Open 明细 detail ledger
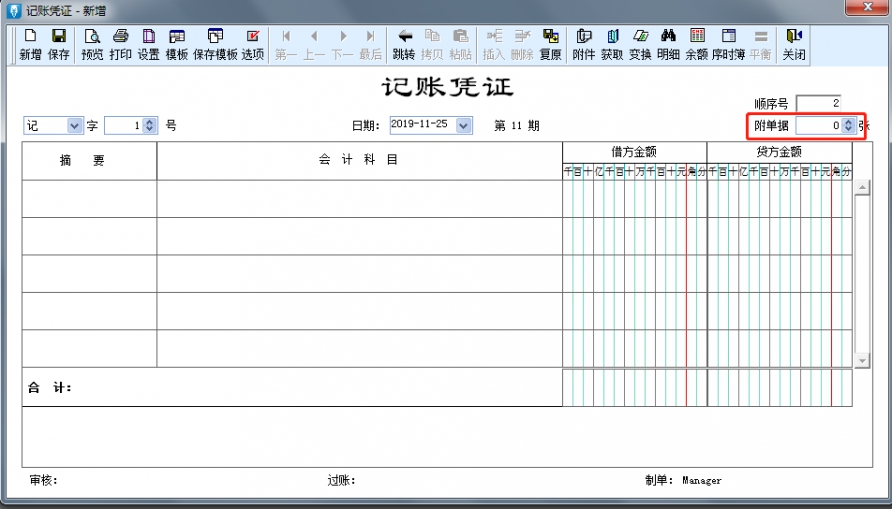 coord(668,44)
